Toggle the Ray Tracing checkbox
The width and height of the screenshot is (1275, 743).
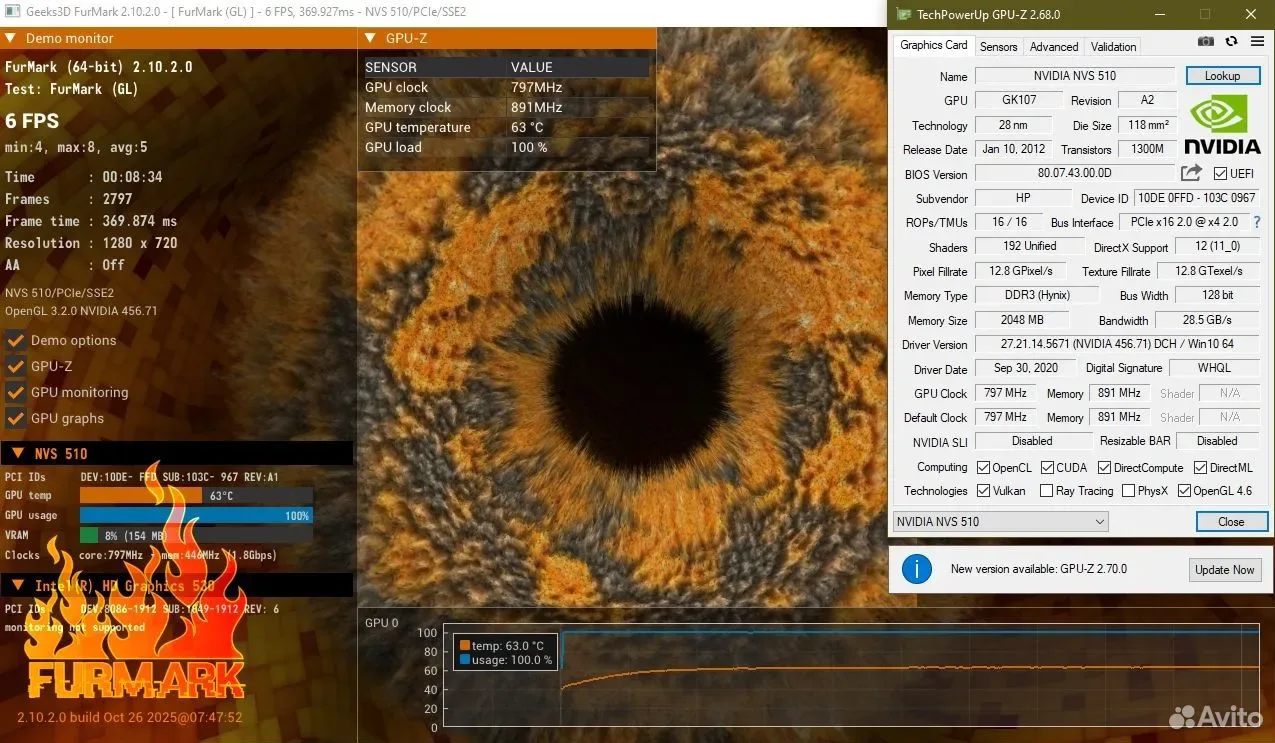(1046, 491)
